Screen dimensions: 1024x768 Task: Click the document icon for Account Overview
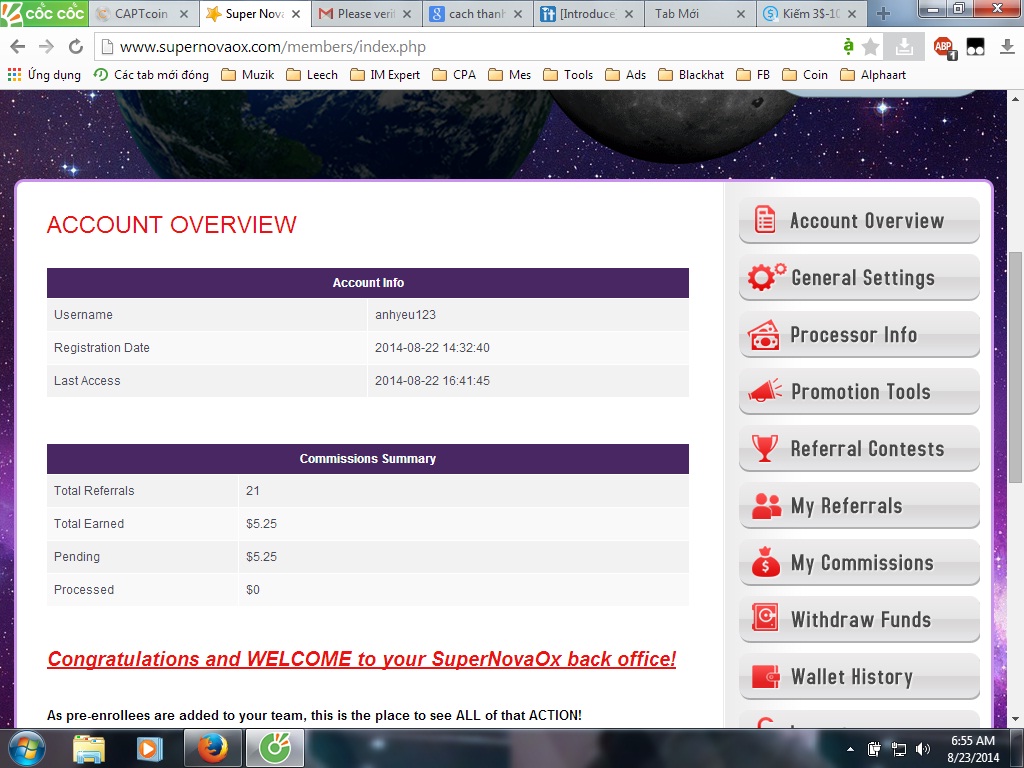pos(765,219)
